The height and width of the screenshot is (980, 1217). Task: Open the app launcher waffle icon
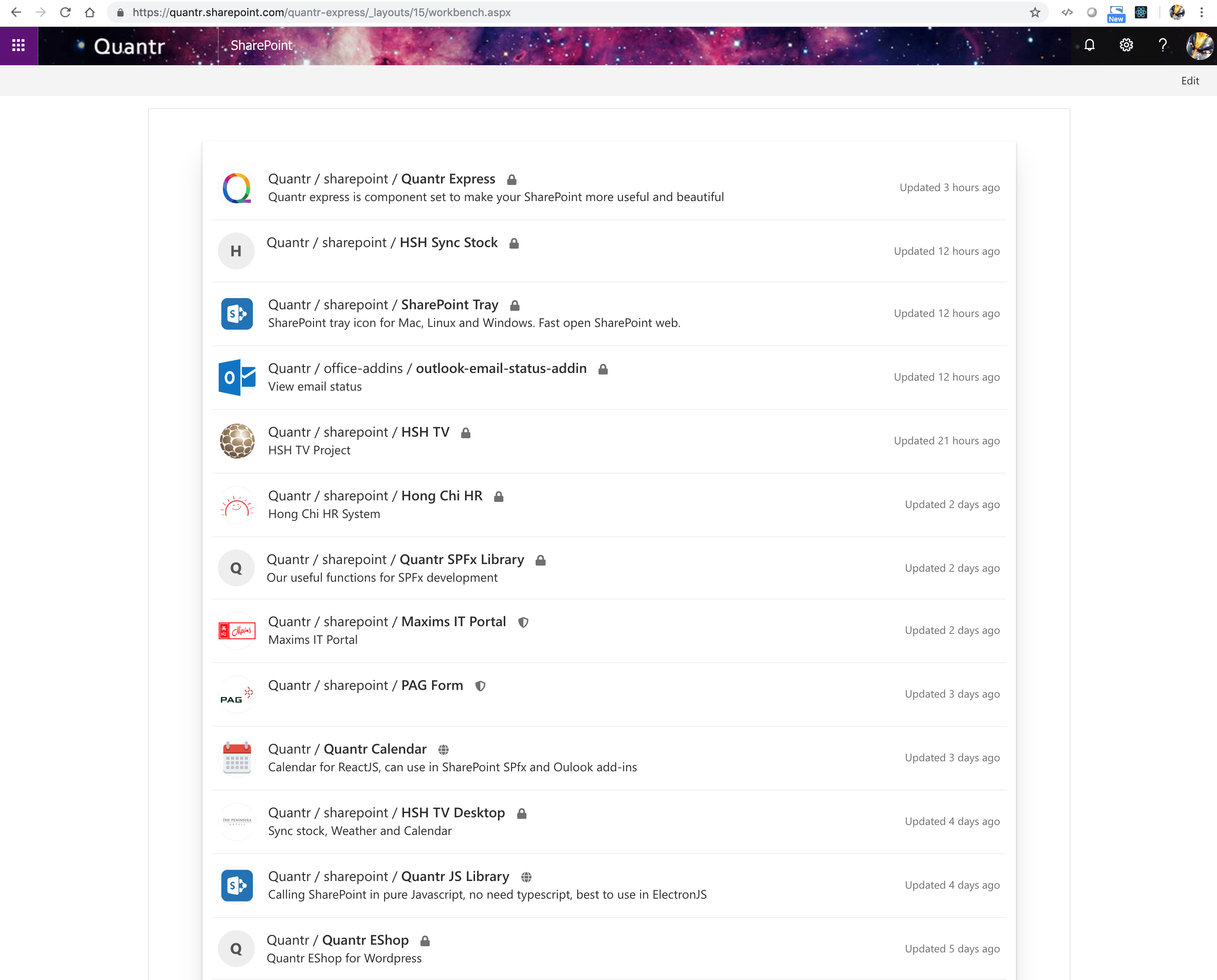(x=19, y=45)
